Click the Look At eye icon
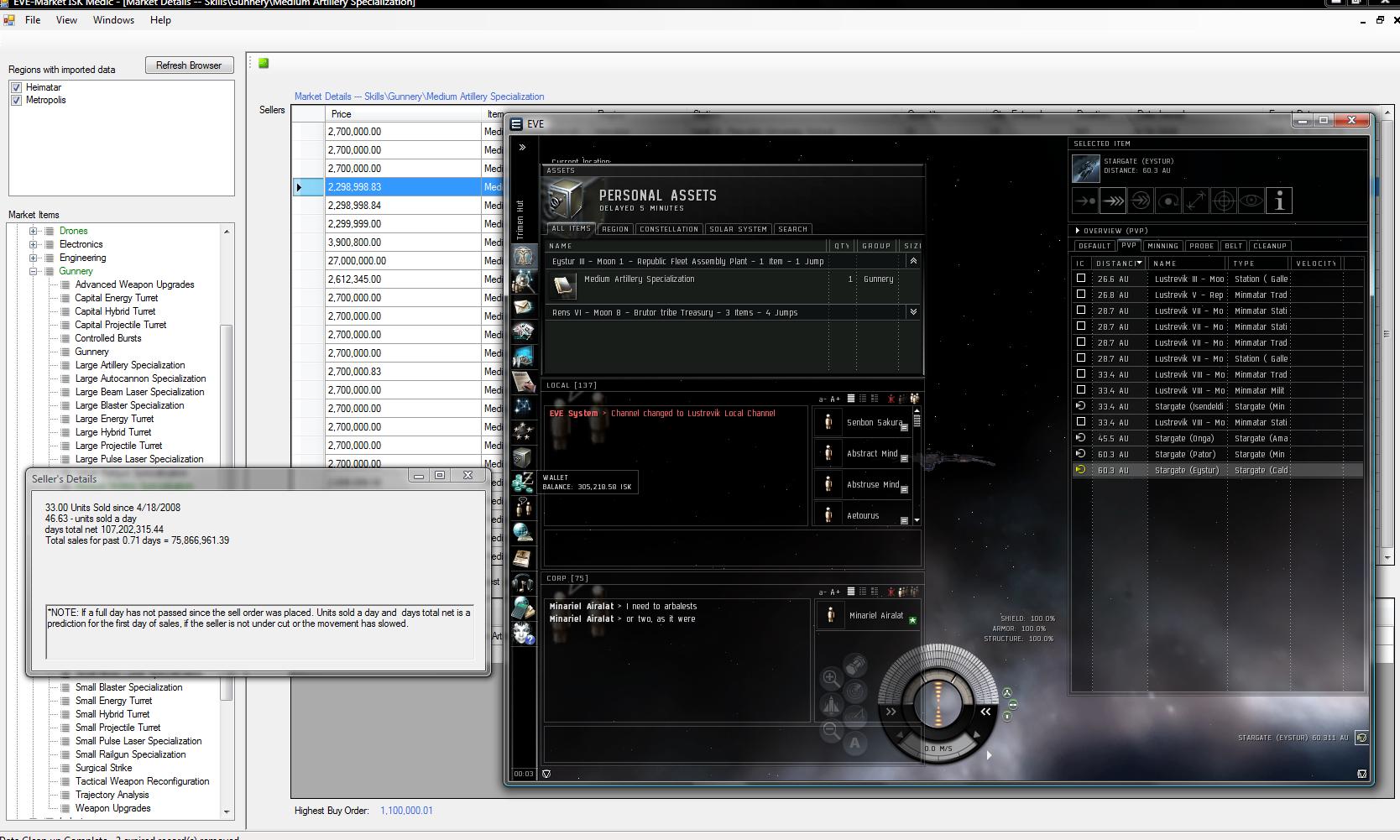This screenshot has height=840, width=1400. click(1251, 201)
